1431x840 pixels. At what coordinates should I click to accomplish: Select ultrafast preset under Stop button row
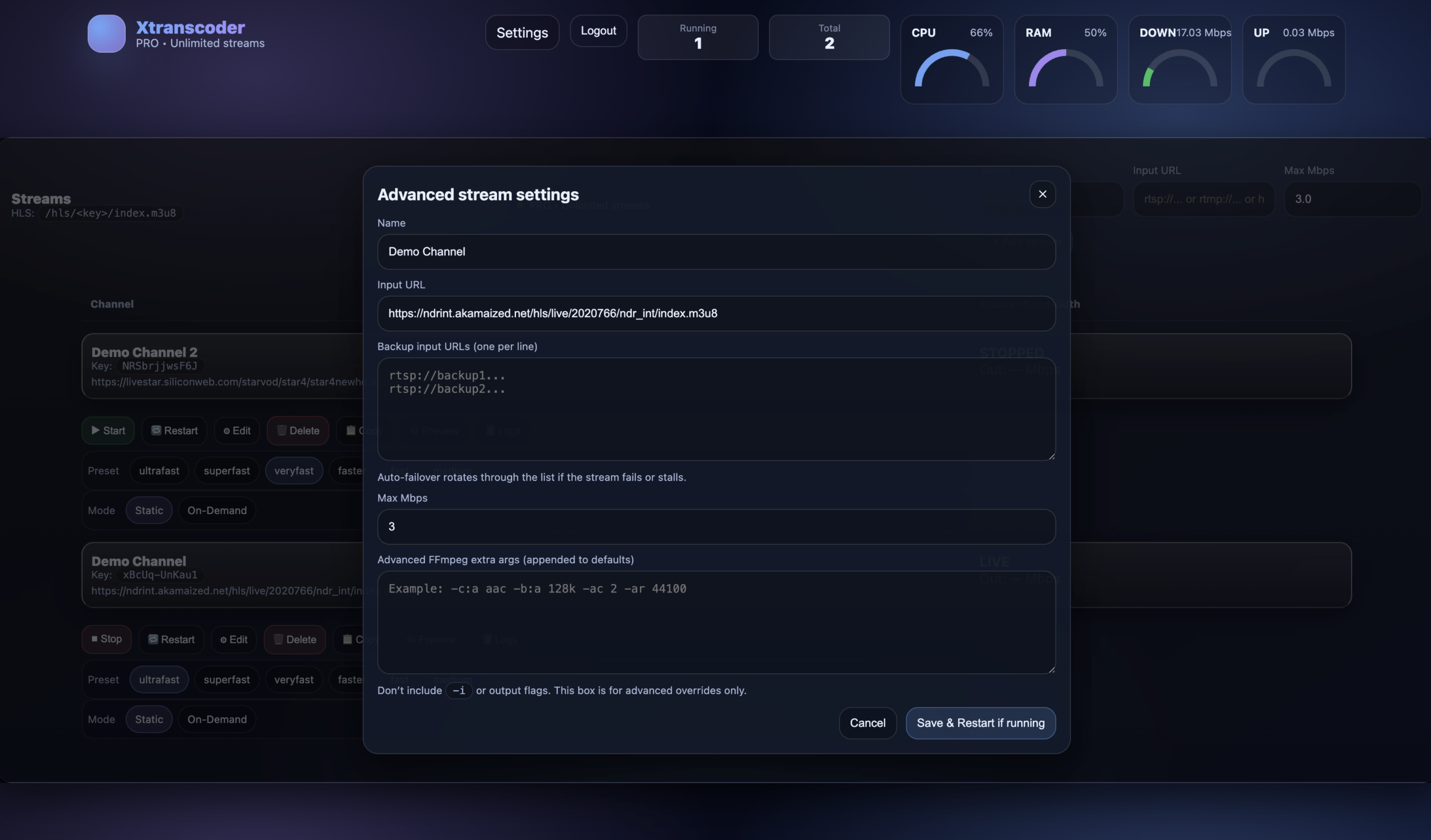(x=159, y=680)
